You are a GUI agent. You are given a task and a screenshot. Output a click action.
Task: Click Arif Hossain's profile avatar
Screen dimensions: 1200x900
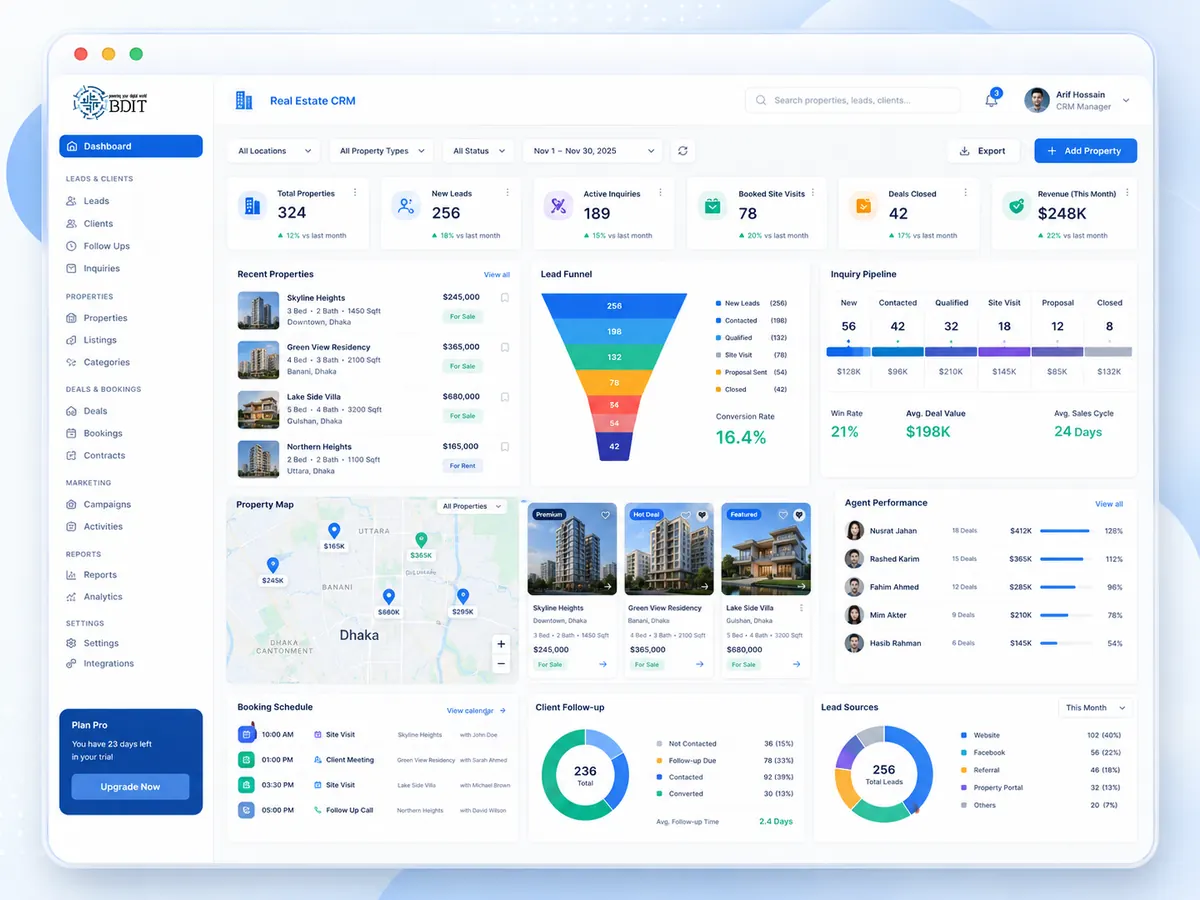(x=1037, y=100)
